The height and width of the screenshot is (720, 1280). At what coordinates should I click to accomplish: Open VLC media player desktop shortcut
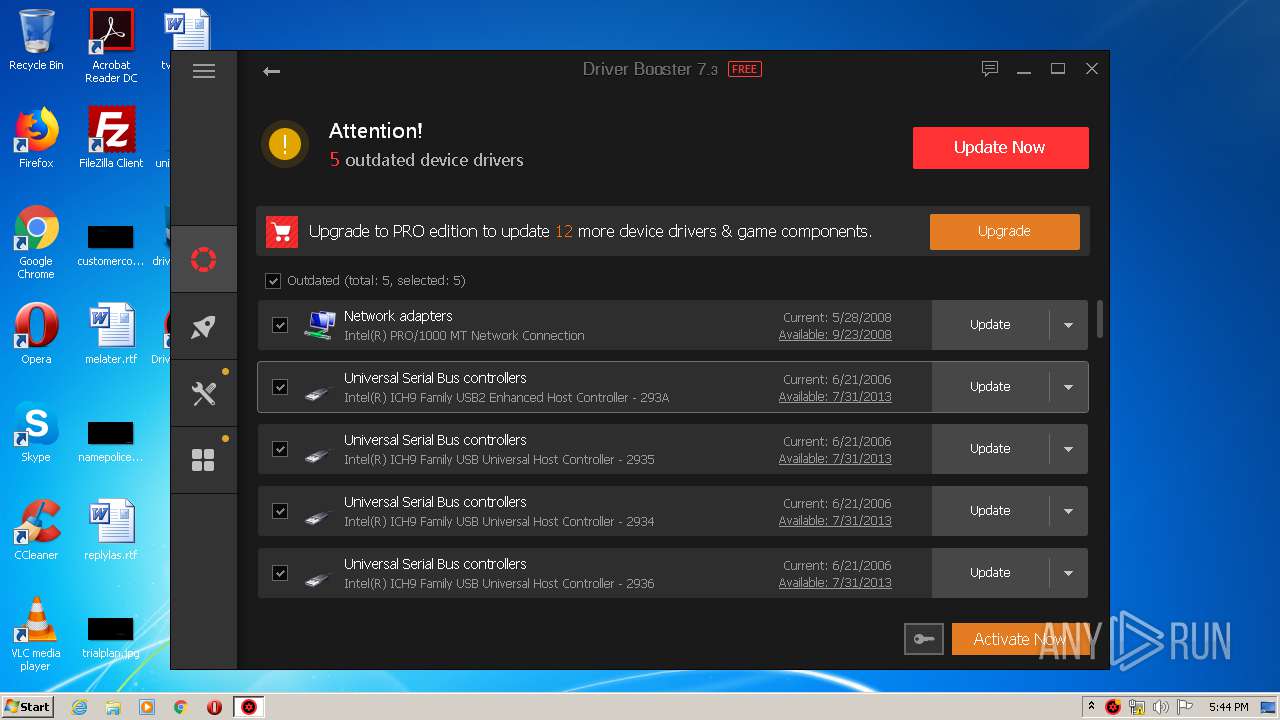(36, 634)
